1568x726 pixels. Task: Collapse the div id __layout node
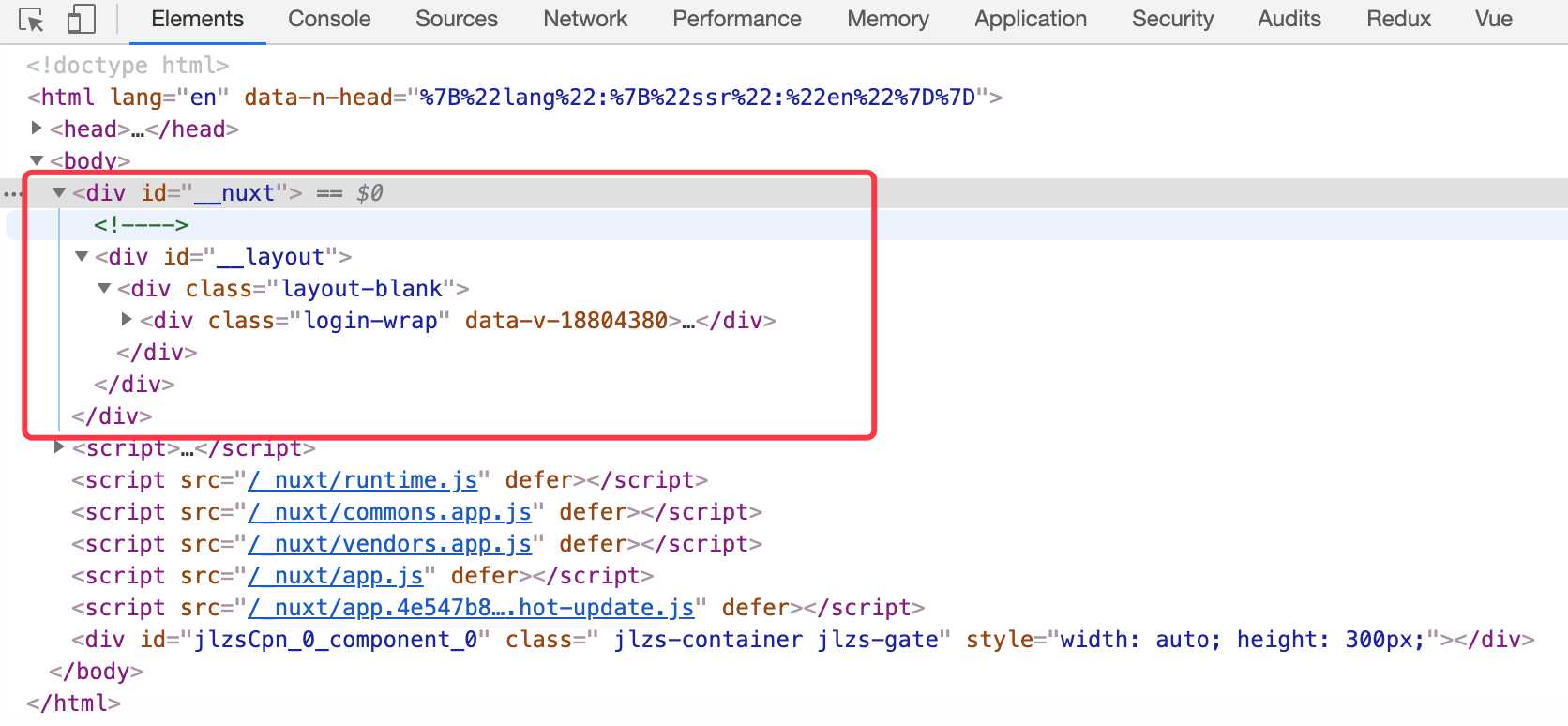82,256
